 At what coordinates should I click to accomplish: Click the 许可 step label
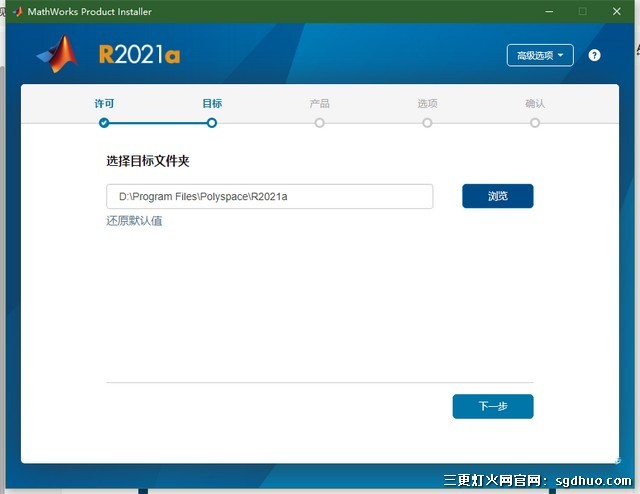104,104
